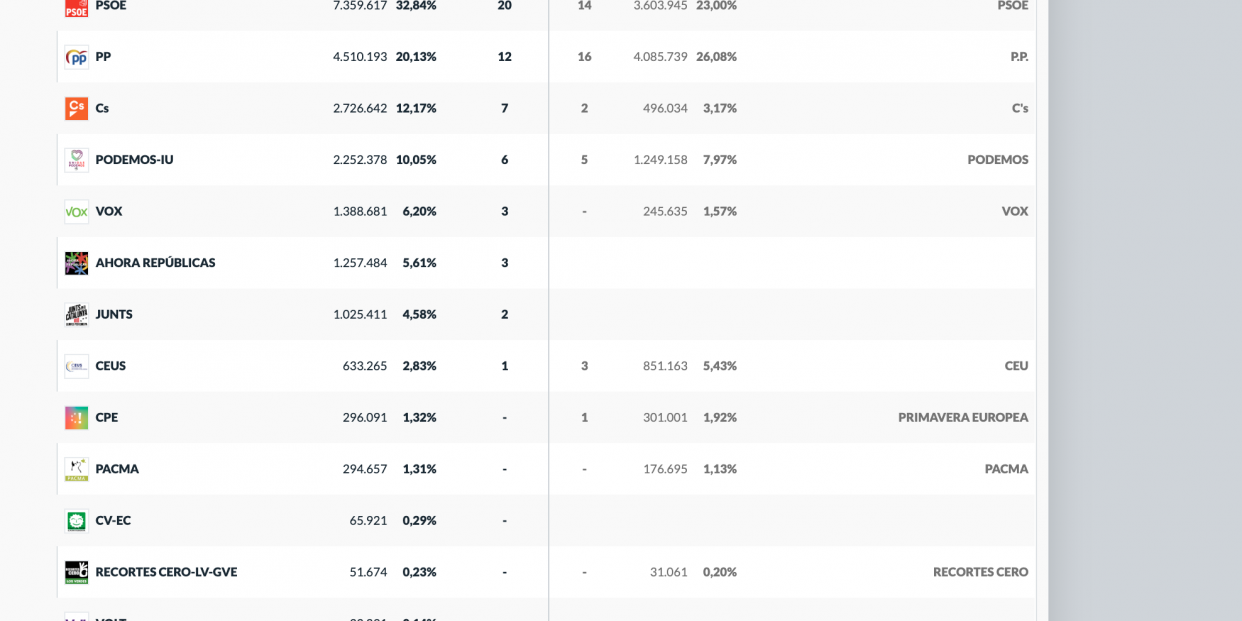Click the green VOX party logo
This screenshot has height=621, width=1242.
pos(76,211)
